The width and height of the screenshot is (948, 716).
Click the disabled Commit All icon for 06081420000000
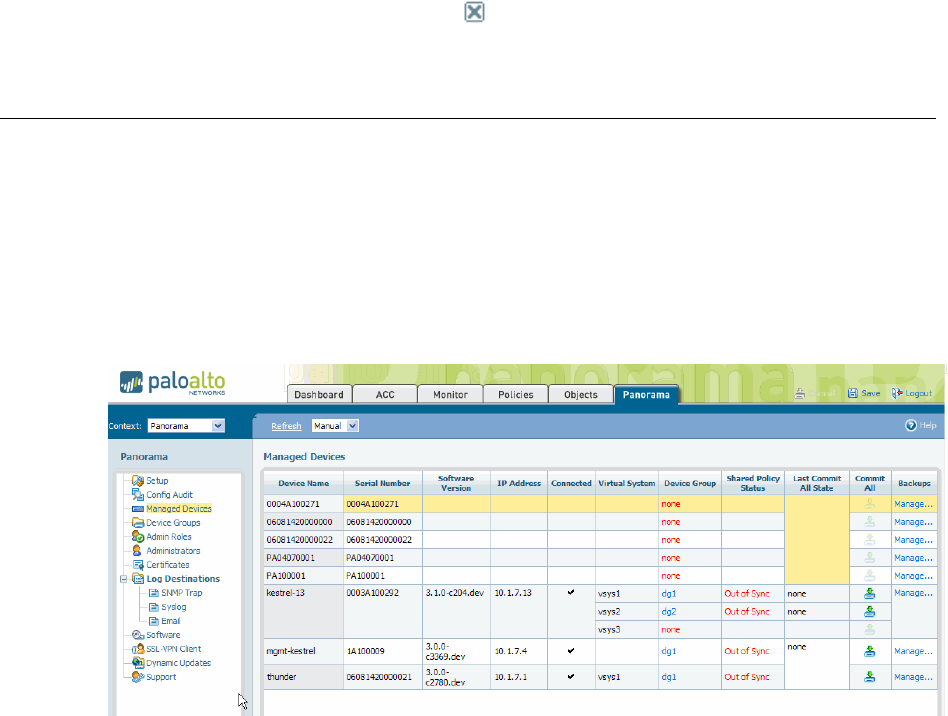tap(869, 521)
